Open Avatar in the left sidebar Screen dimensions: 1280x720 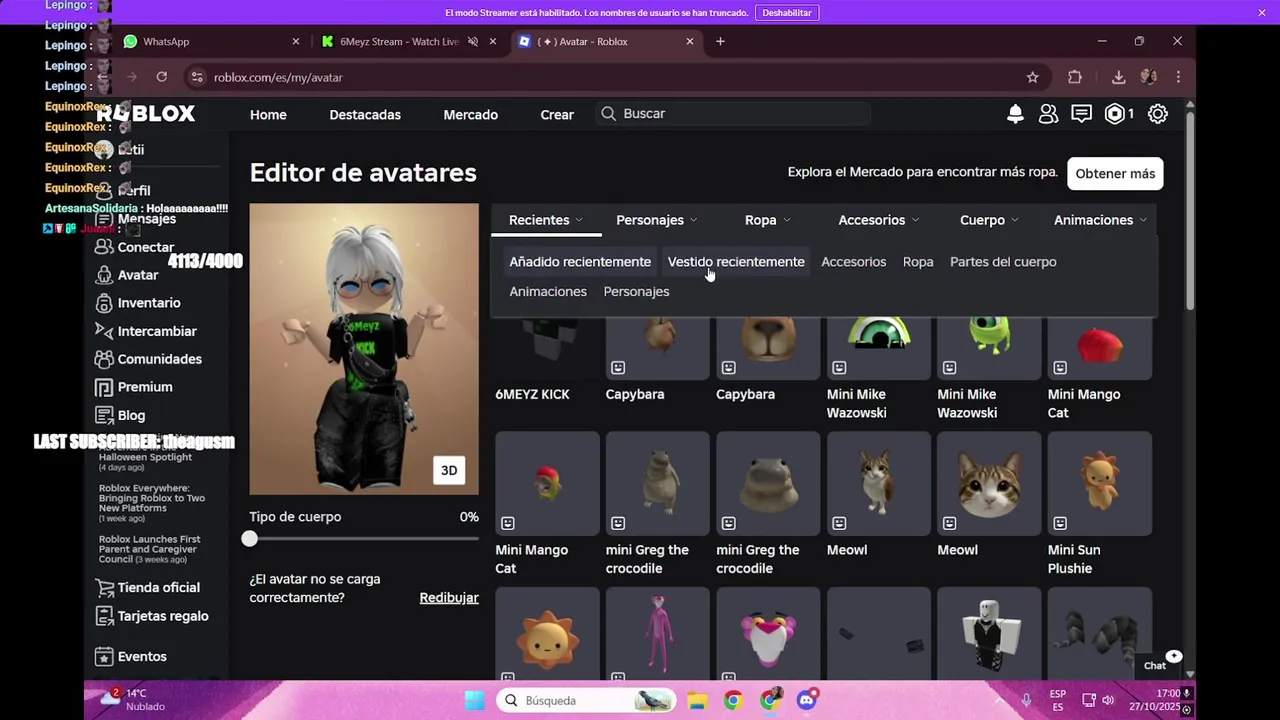126,275
